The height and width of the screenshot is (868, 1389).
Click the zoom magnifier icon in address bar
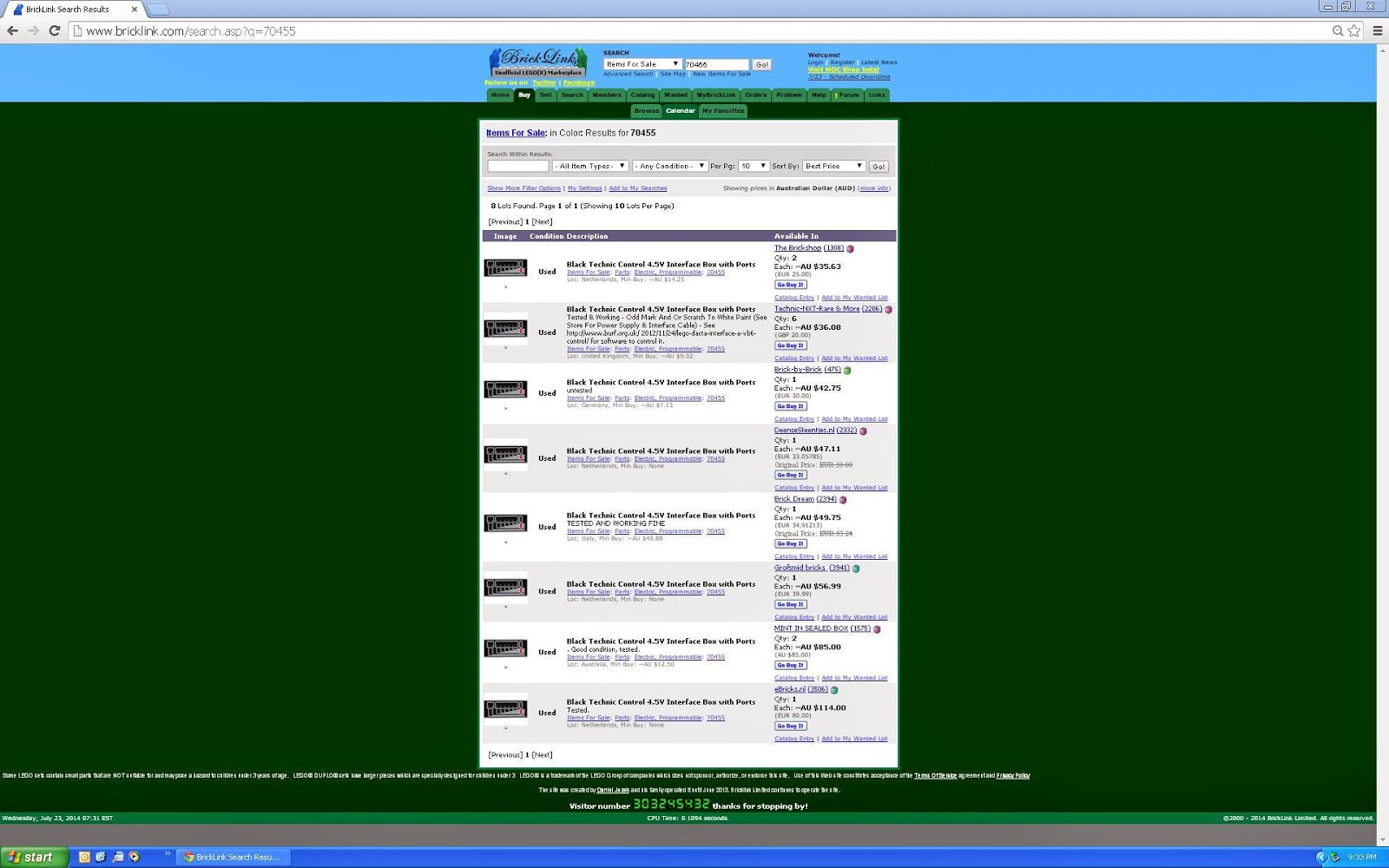click(1338, 30)
